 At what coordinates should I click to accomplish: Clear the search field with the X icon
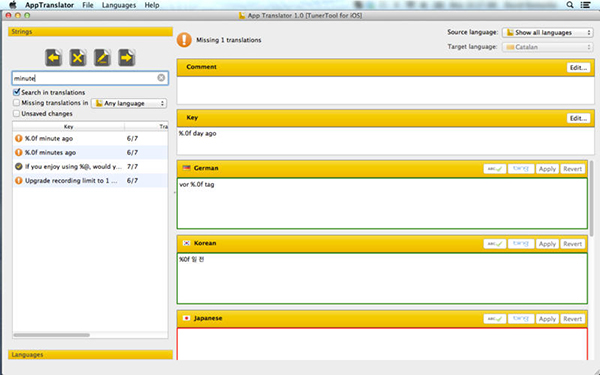click(161, 78)
